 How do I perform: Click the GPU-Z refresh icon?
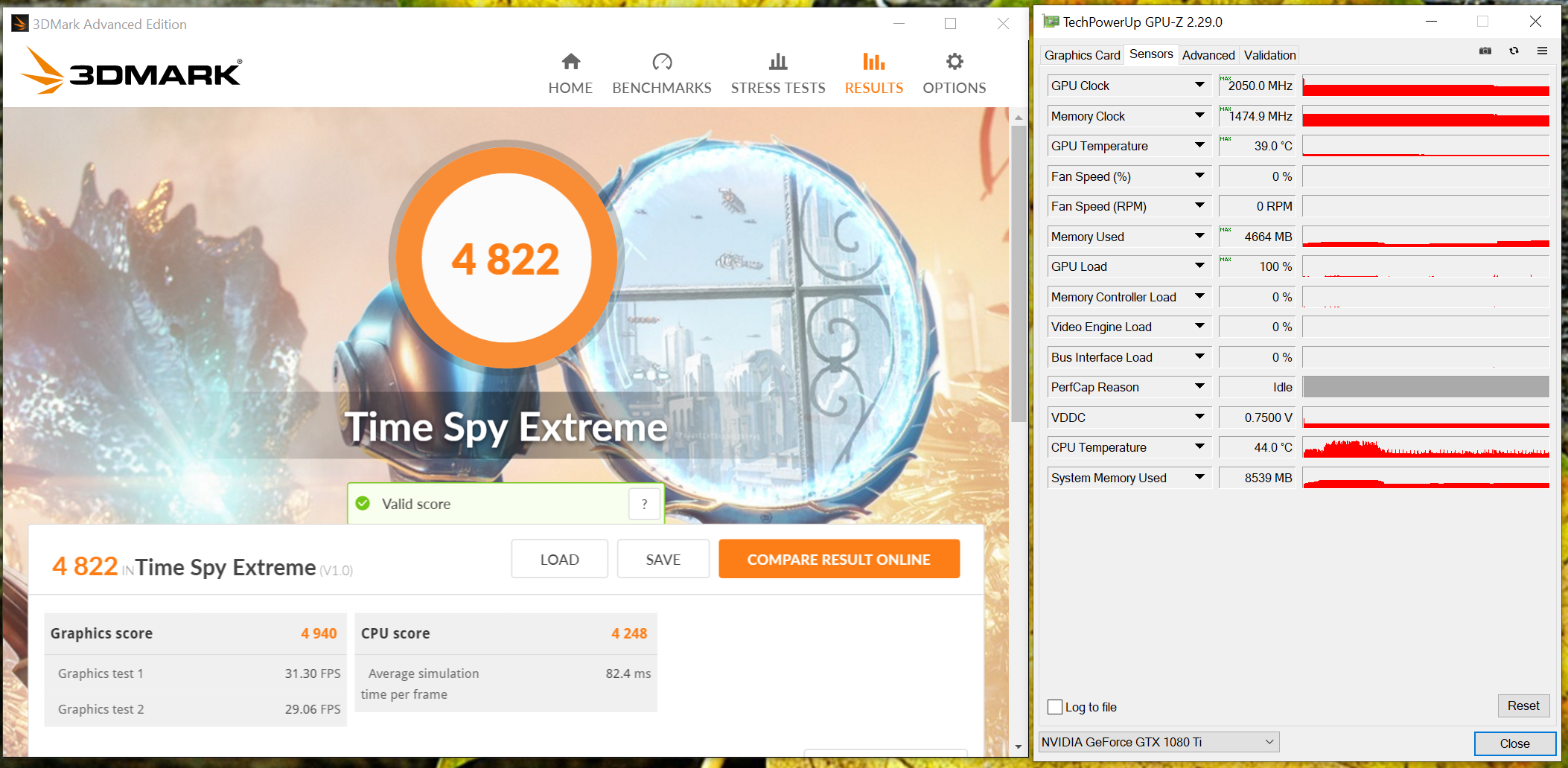pos(1514,51)
